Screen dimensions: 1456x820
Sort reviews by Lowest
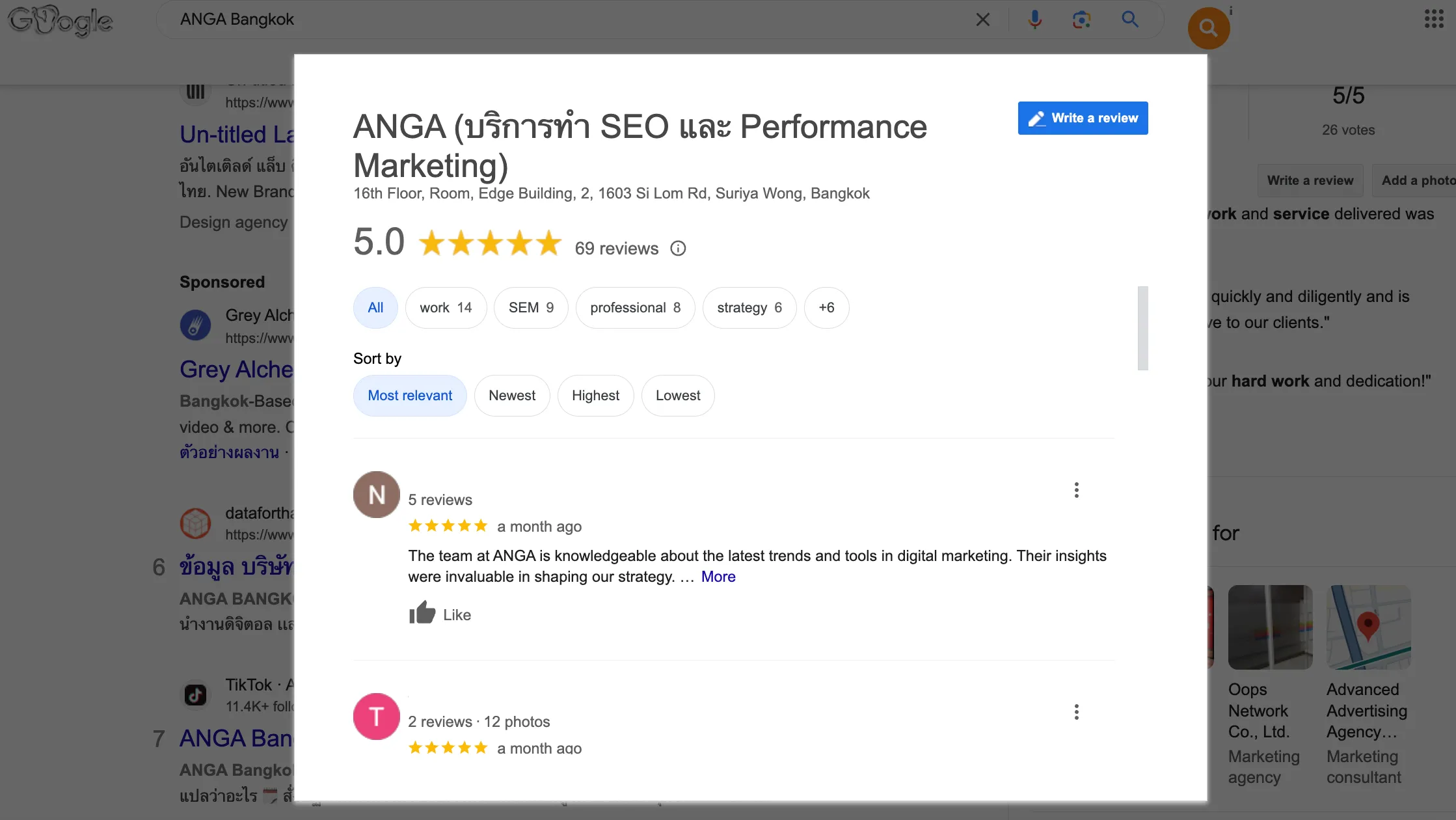pos(678,396)
